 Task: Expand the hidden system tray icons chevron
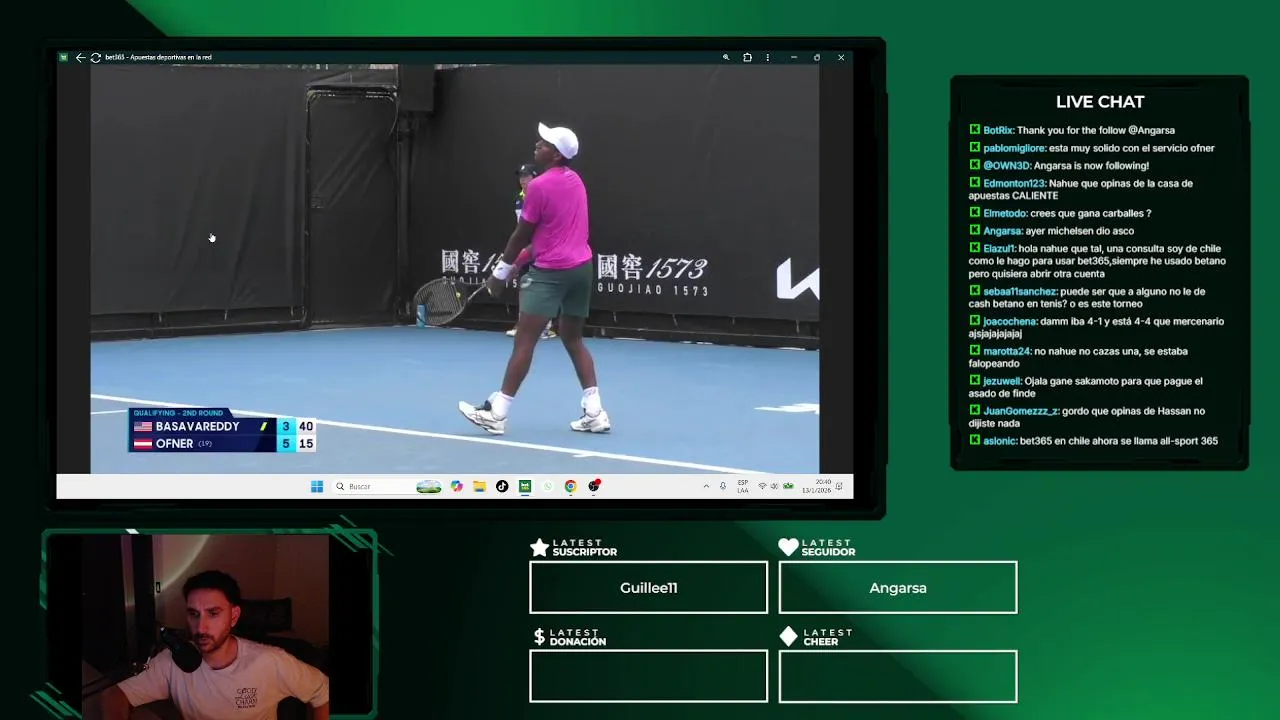point(706,486)
